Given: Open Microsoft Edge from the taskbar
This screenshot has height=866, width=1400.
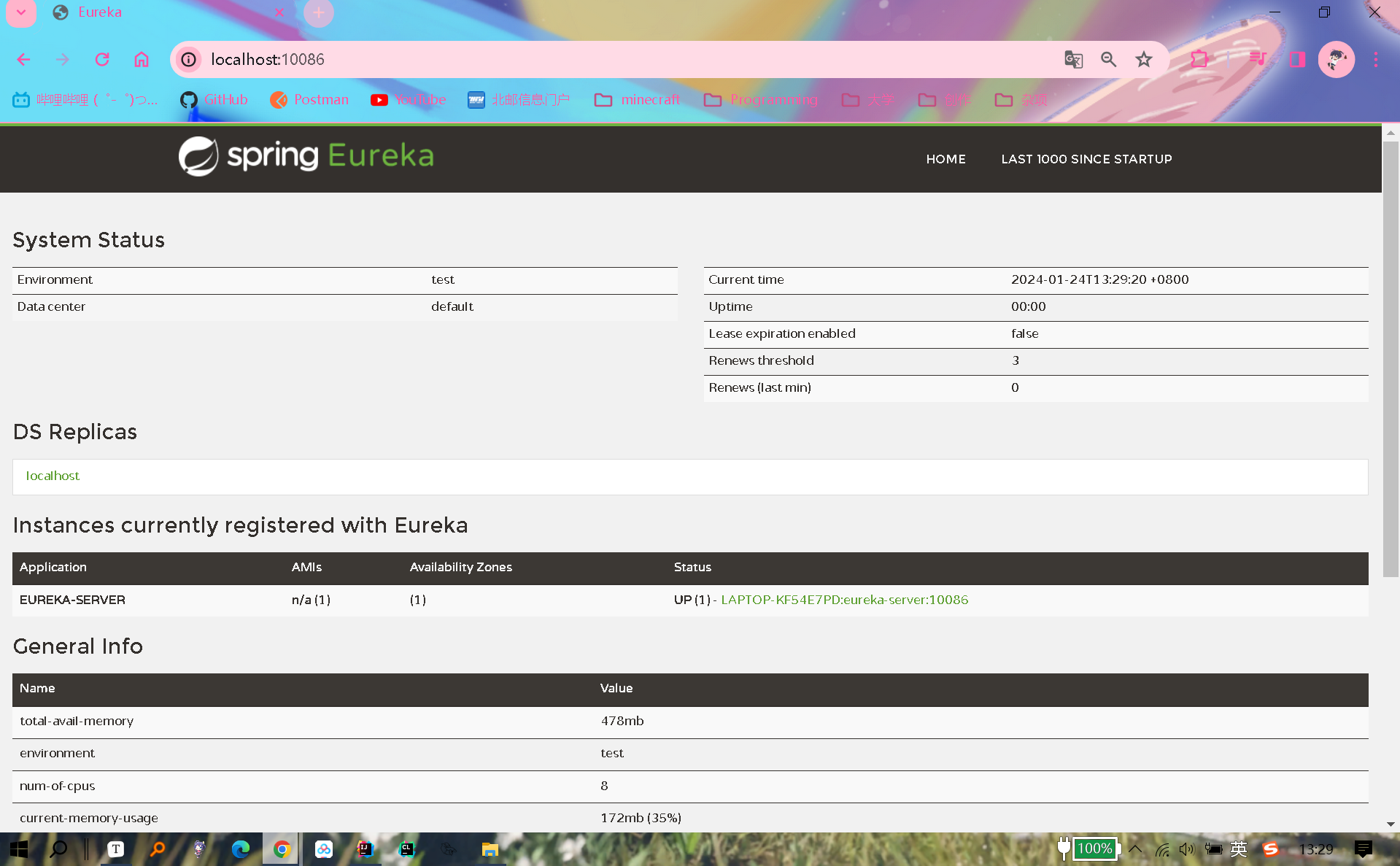Looking at the screenshot, I should coord(240,849).
